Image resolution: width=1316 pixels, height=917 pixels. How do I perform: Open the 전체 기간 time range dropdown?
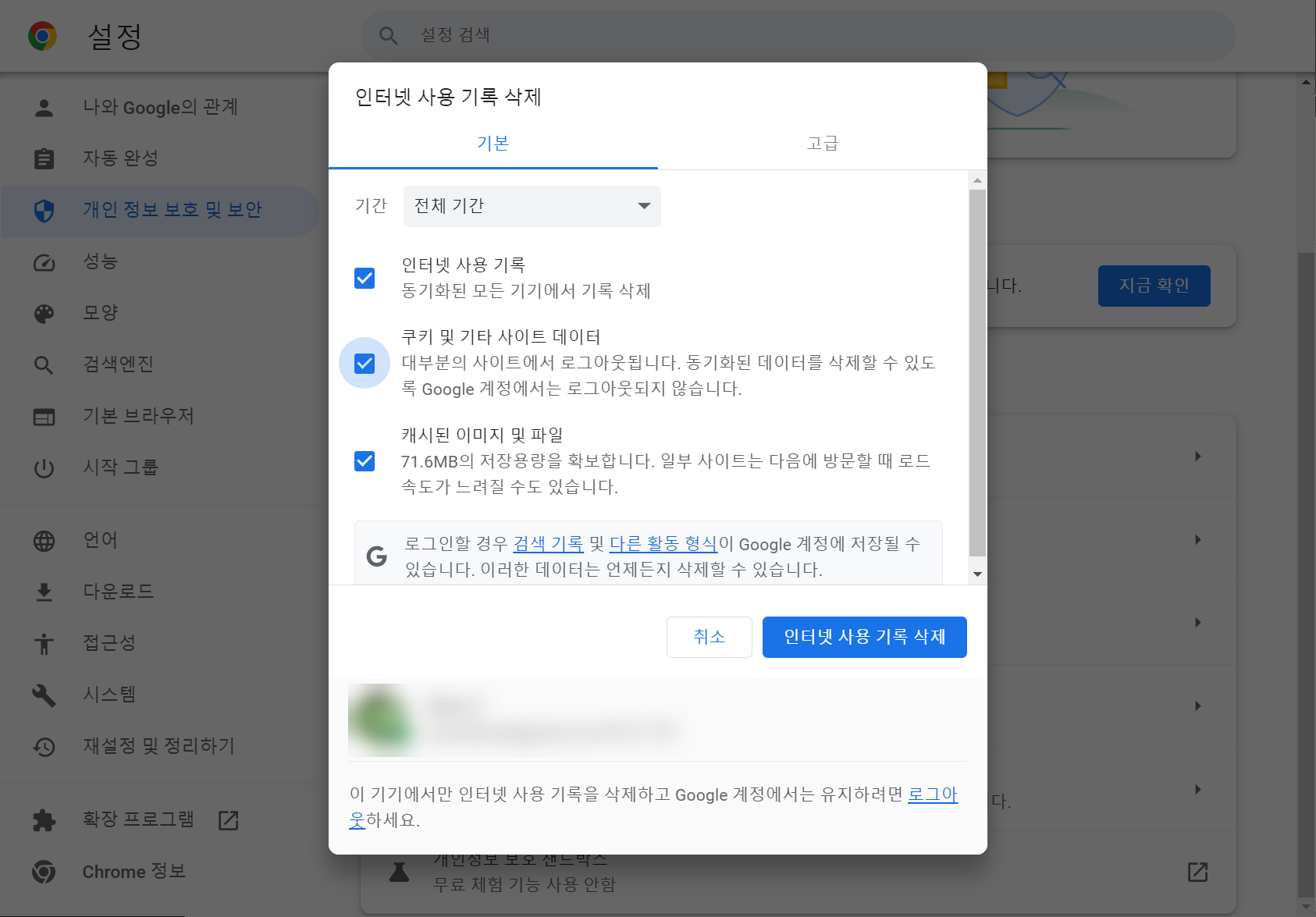pyautogui.click(x=532, y=206)
